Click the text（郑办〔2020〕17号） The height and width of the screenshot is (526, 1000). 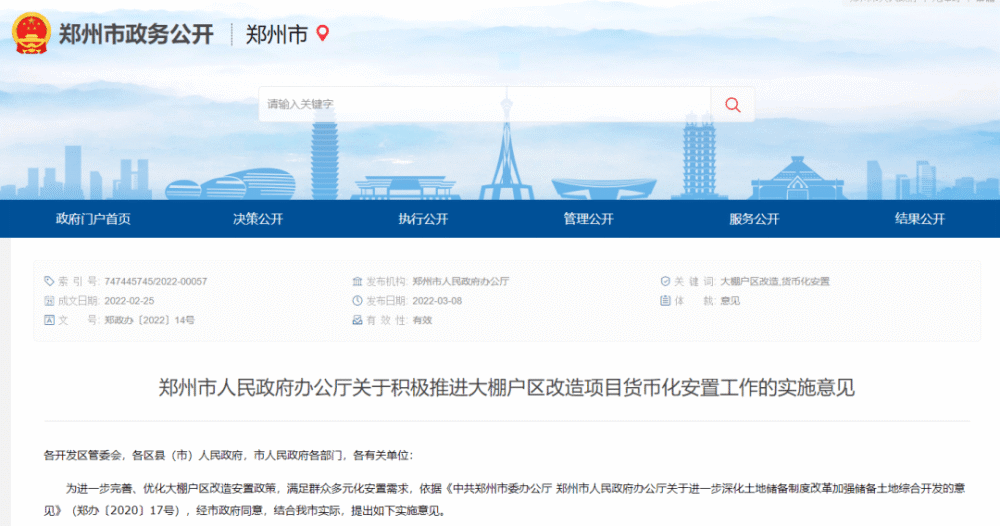click(129, 511)
